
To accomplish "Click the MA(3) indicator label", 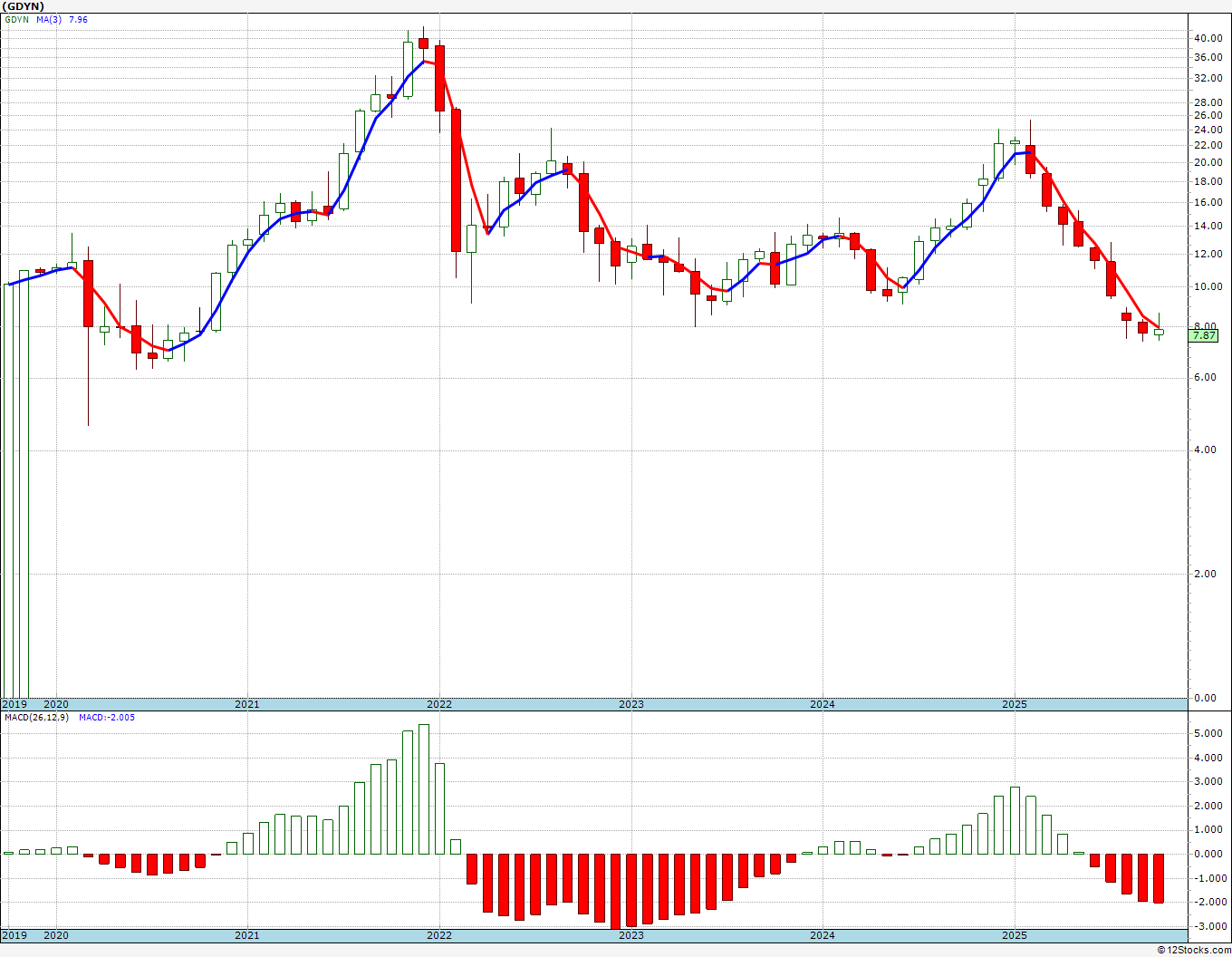I will tap(50, 19).
